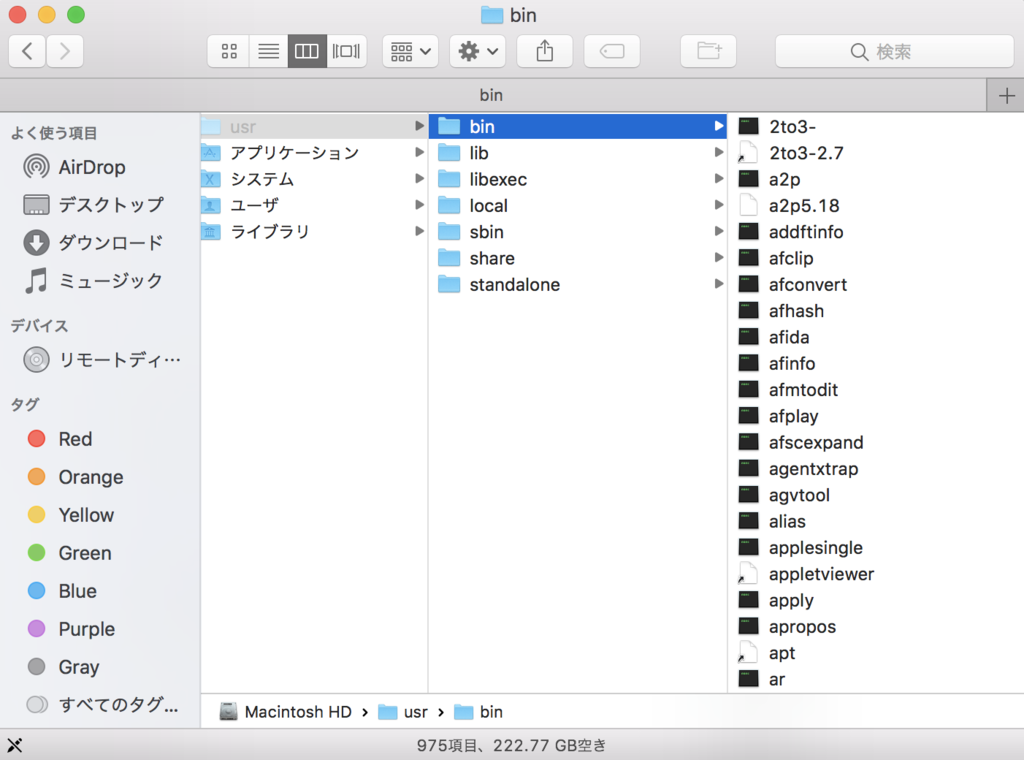1024x760 pixels.
Task: Expand sbin via its arrow
Action: 718,231
